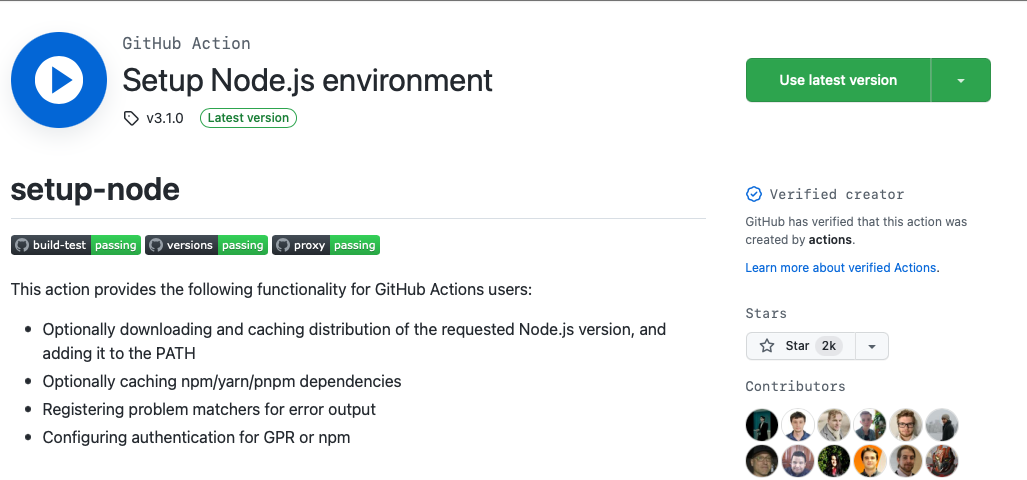Viewport: 1027px width, 480px height.
Task: Click the Latest version label
Action: tap(248, 118)
